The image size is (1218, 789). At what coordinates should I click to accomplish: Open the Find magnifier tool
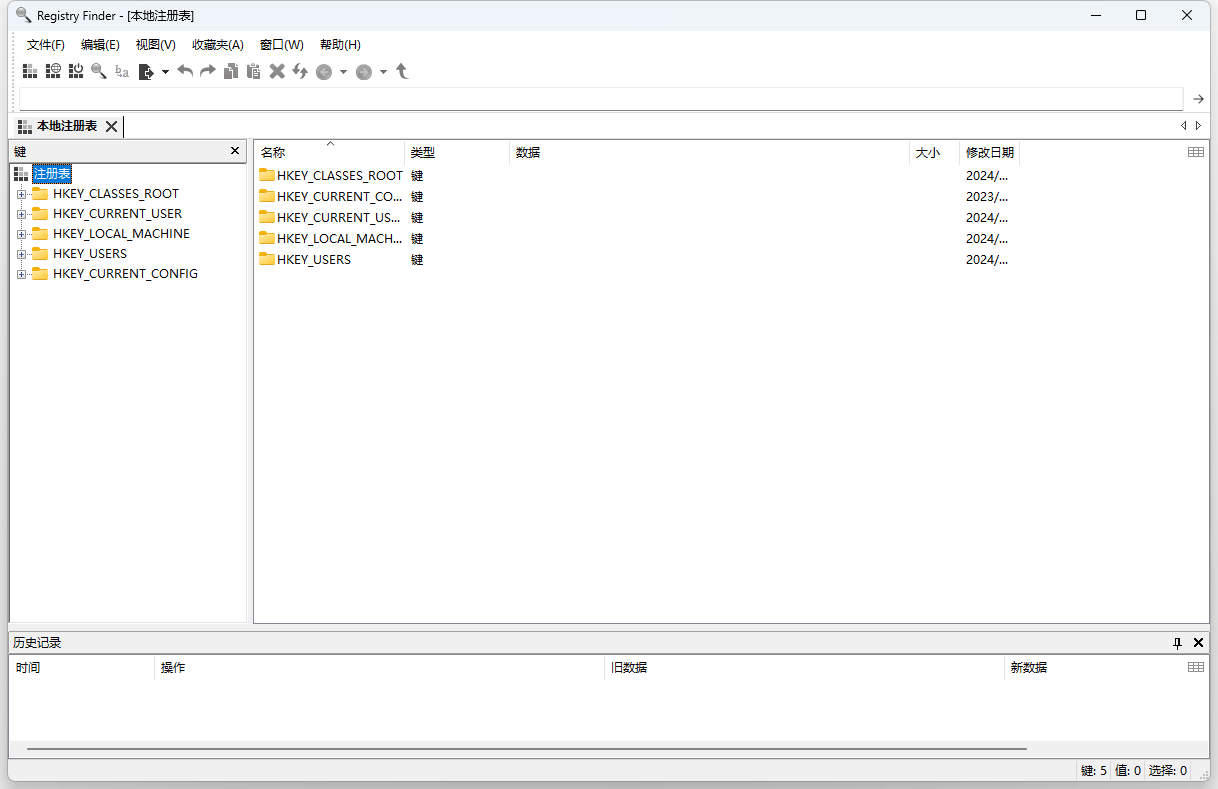pos(99,71)
